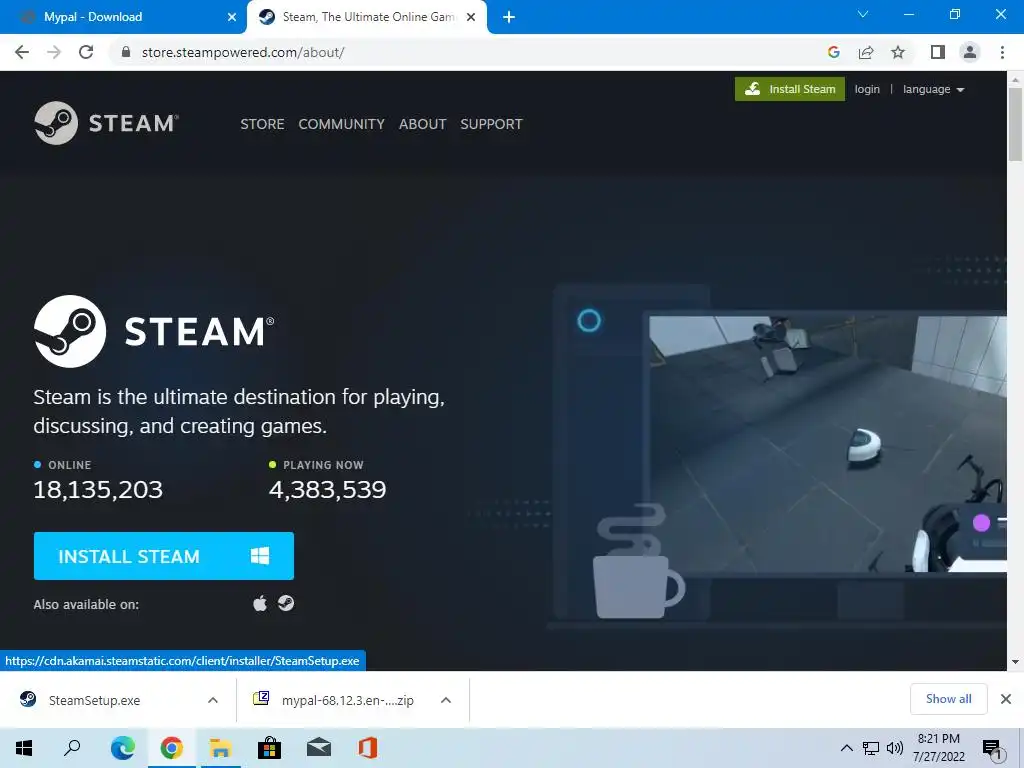This screenshot has width=1024, height=768.
Task: Open Microsoft Office from taskbar
Action: [x=367, y=748]
